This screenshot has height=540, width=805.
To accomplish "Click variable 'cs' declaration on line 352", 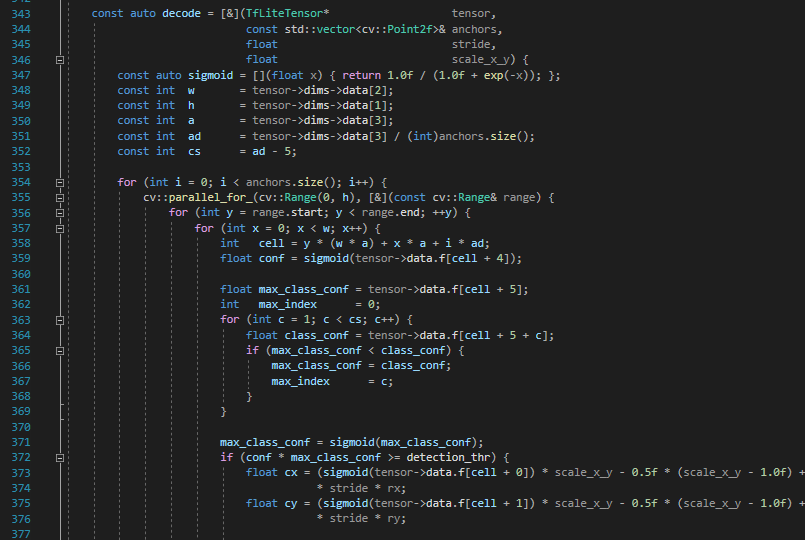I will pos(194,151).
